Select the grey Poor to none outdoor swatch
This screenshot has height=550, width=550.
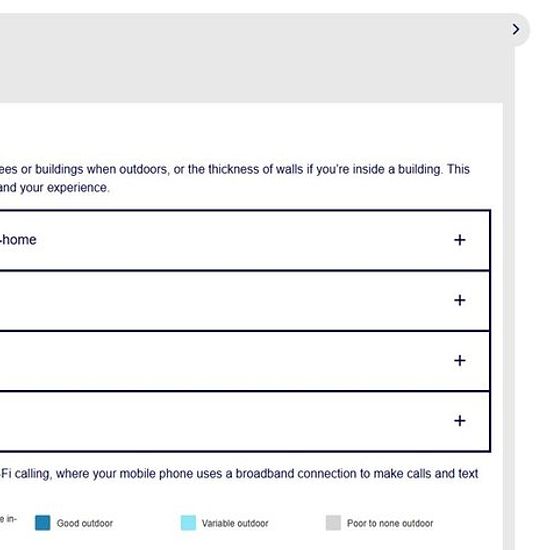coord(333,523)
